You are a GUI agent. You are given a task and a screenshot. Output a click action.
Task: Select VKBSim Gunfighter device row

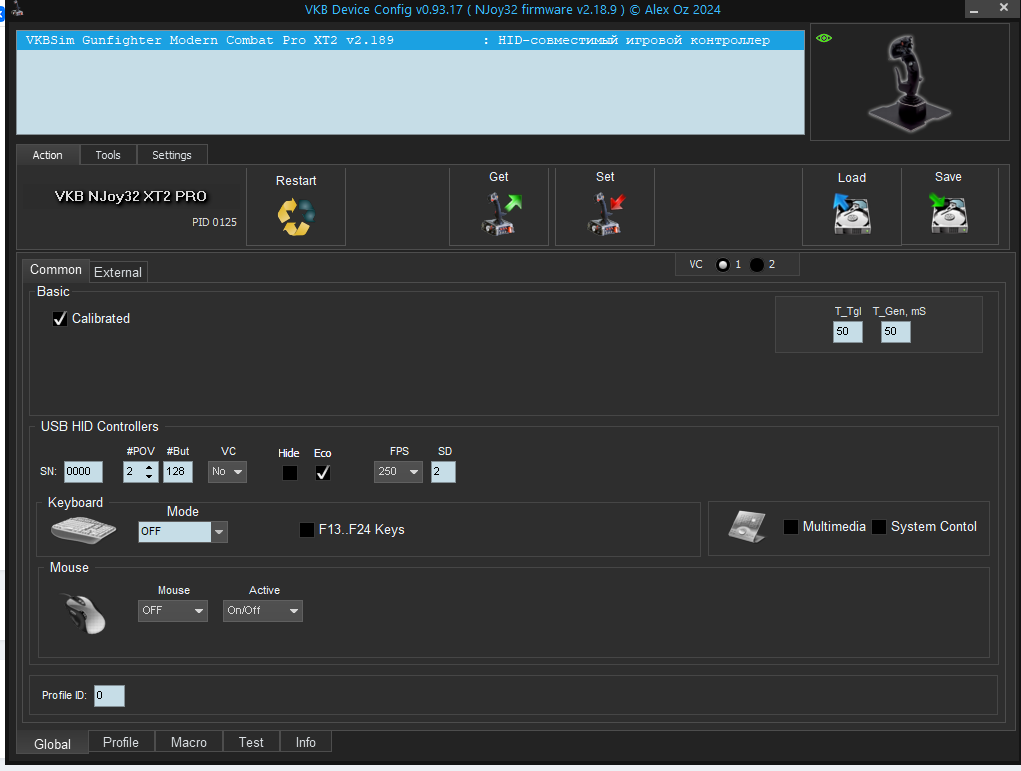410,40
